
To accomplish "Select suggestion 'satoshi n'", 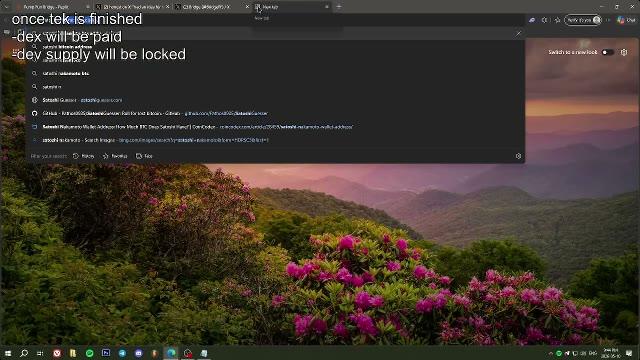I will point(275,87).
